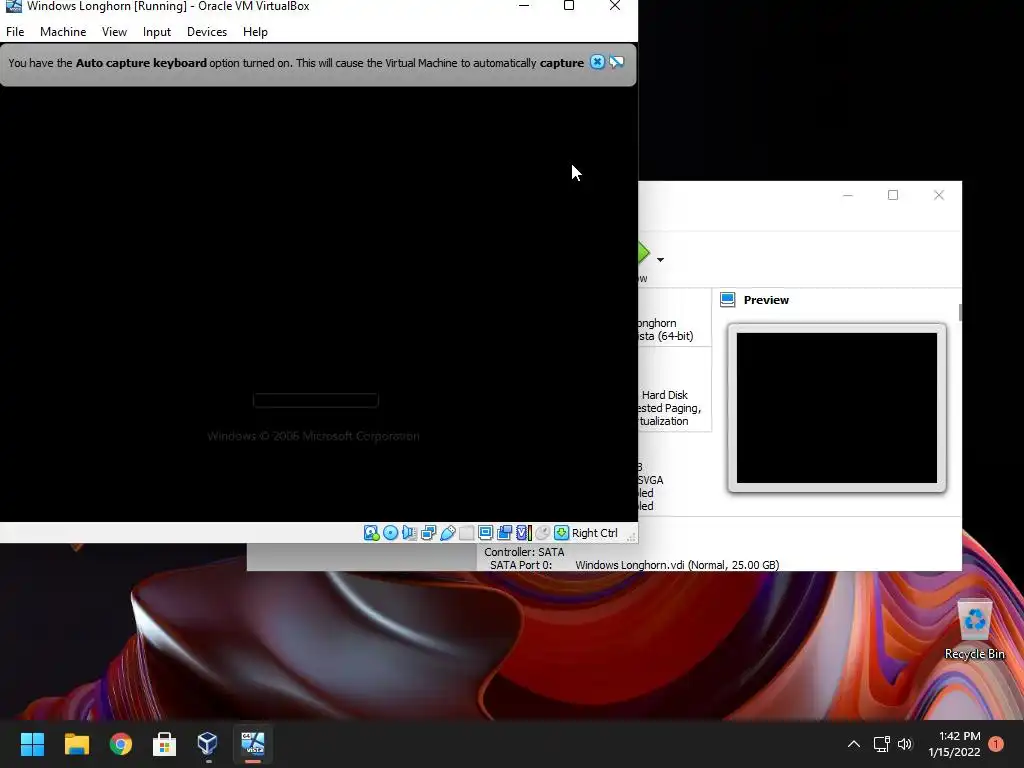1024x768 pixels.
Task: Dismiss the Auto capture keyboard notification
Action: pos(597,62)
